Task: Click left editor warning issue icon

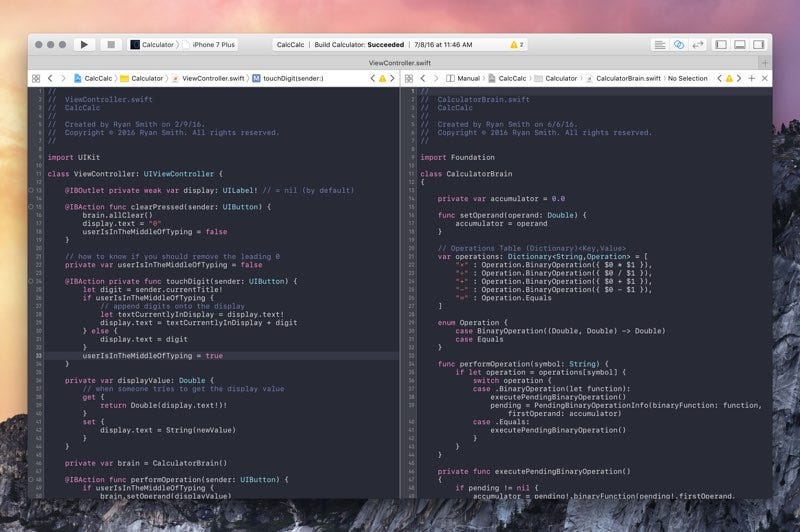Action: [x=382, y=79]
